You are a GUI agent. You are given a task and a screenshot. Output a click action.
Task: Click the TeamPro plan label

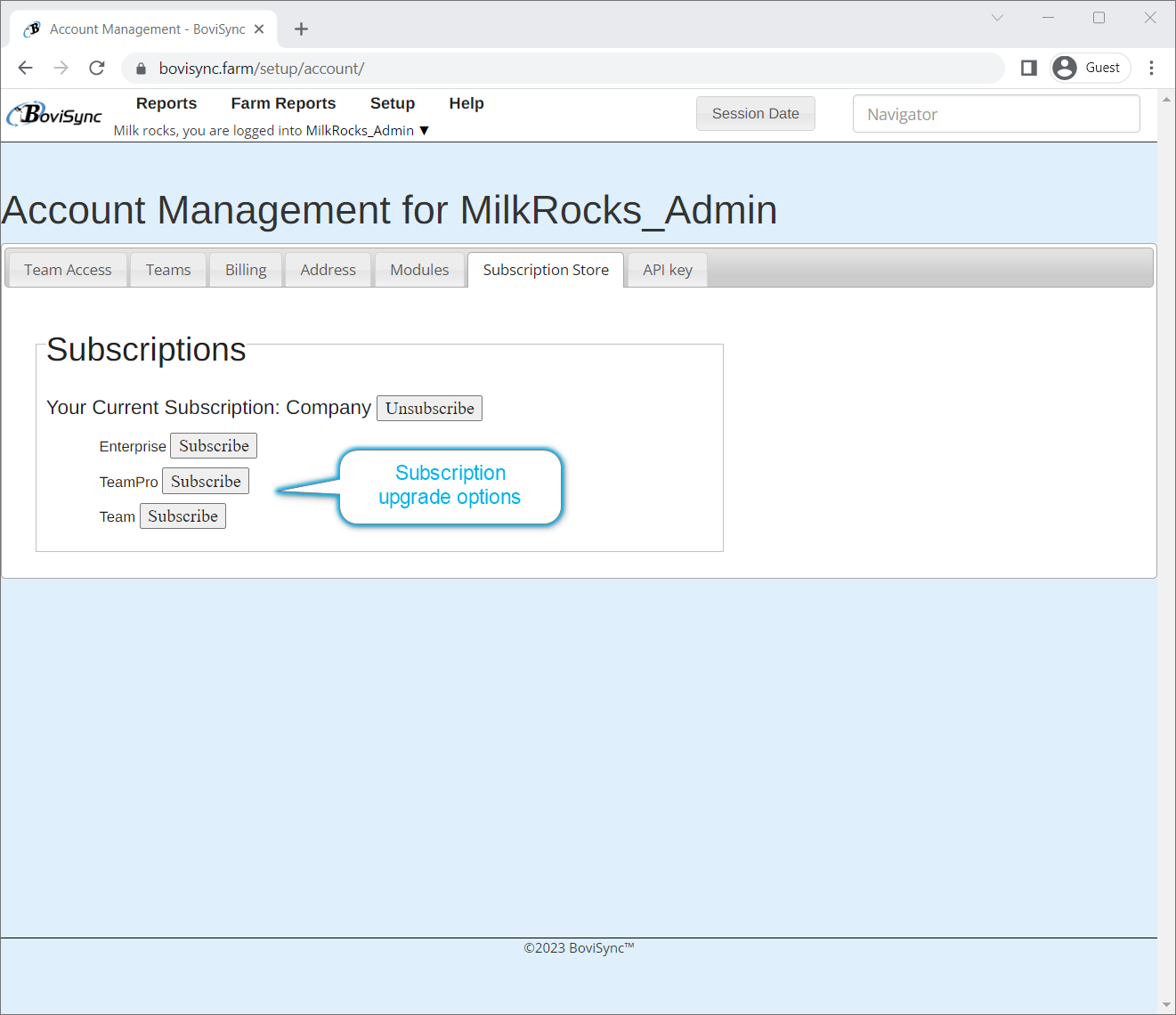[x=128, y=482]
